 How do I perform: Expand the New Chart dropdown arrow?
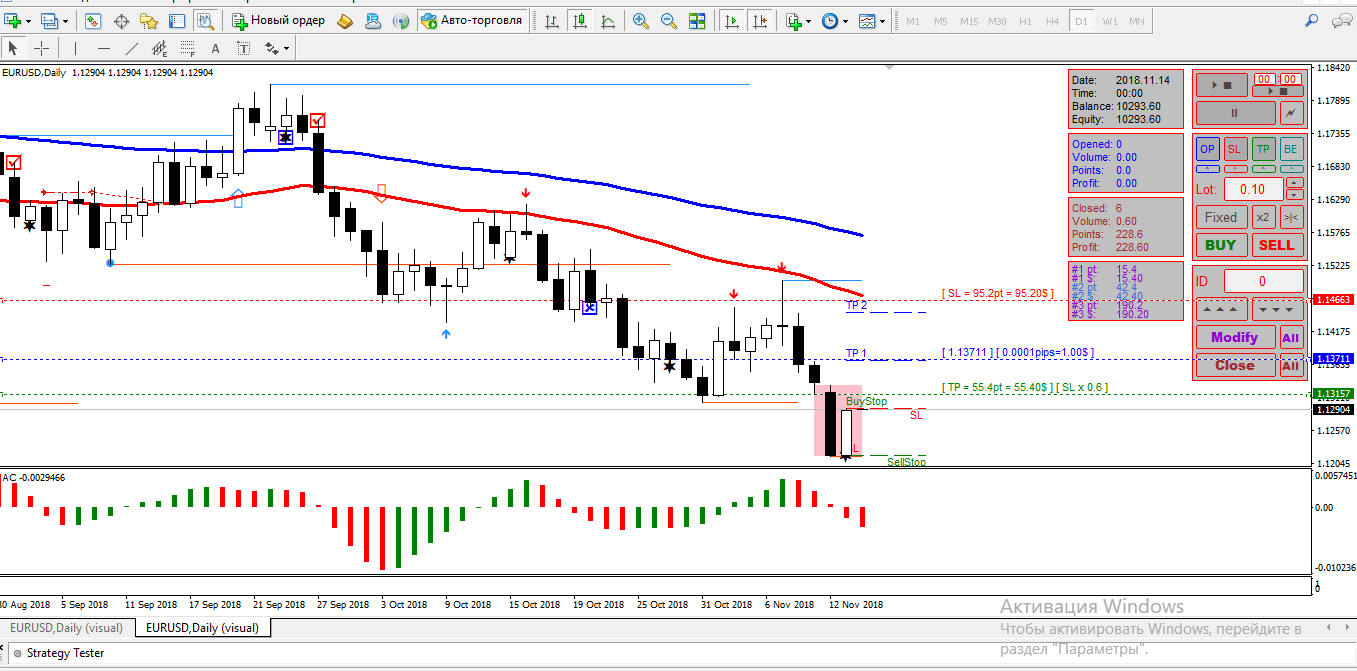[28, 21]
